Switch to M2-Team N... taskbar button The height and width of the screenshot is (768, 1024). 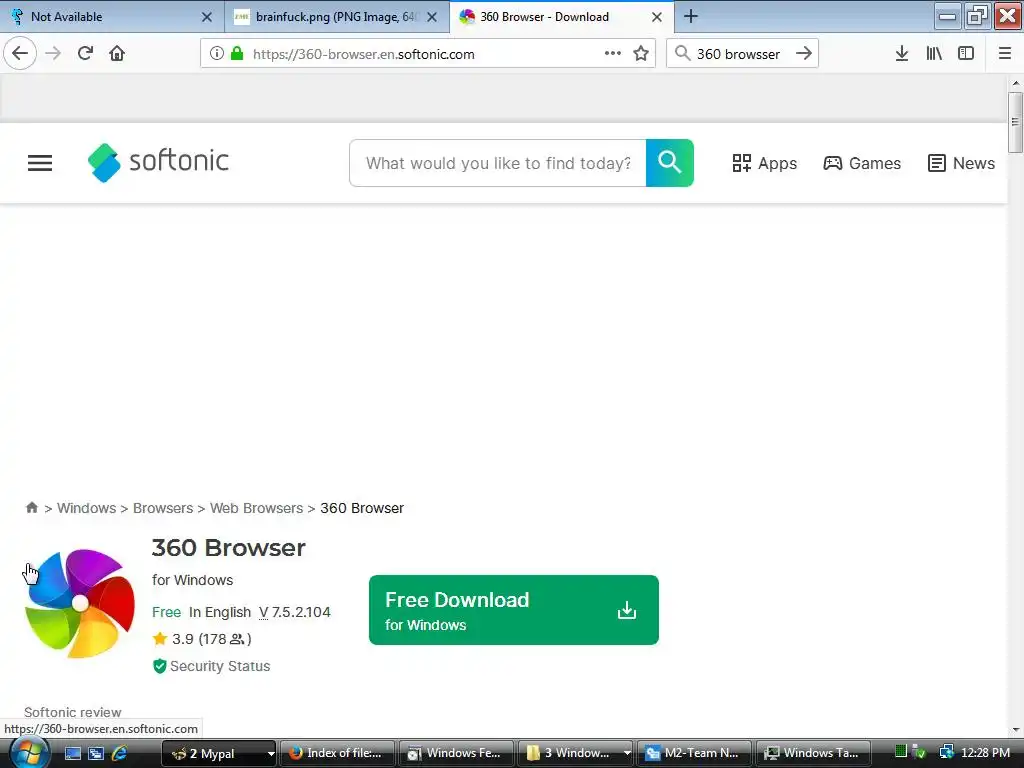(694, 754)
